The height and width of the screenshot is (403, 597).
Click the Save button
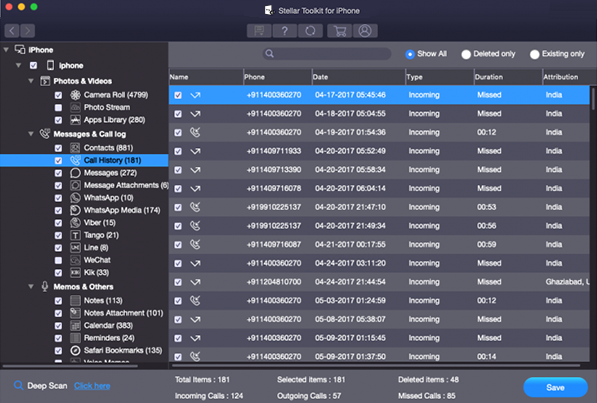(555, 388)
